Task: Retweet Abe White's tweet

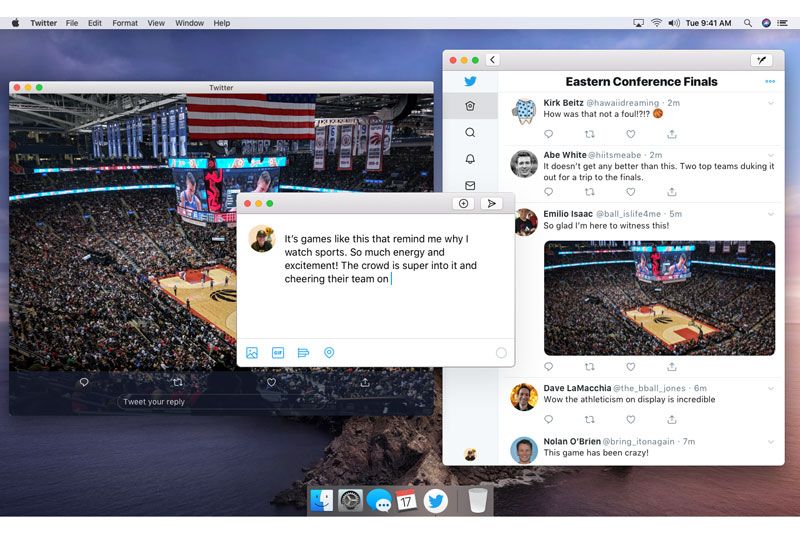Action: pos(589,192)
